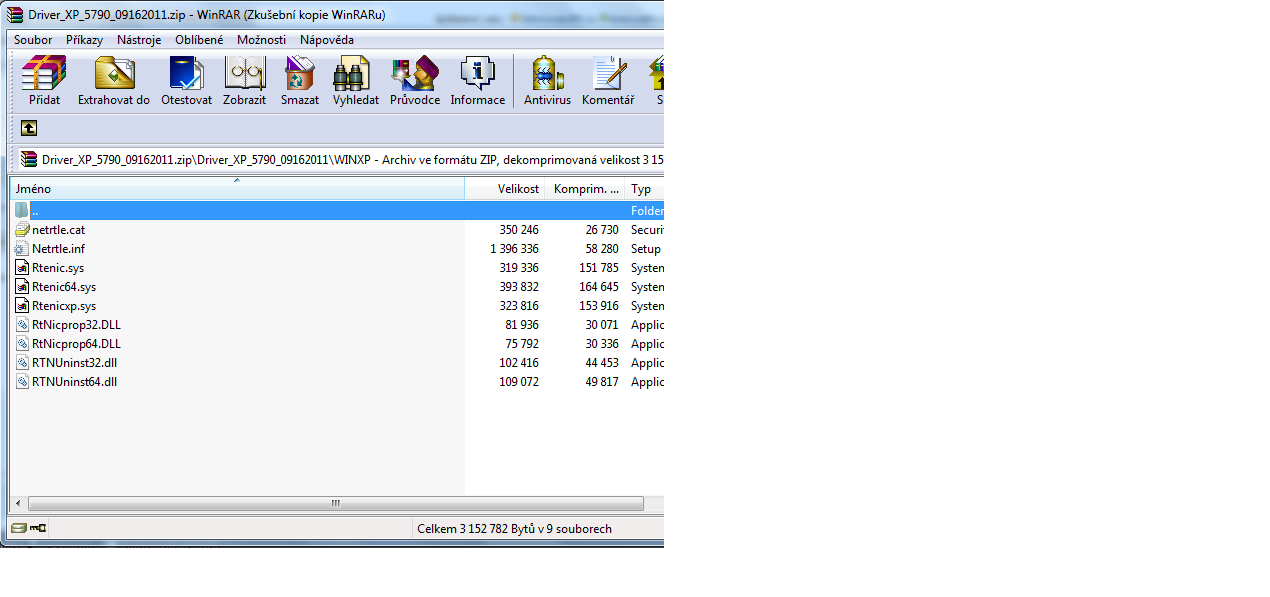Click the size value 1 396 336

[514, 249]
